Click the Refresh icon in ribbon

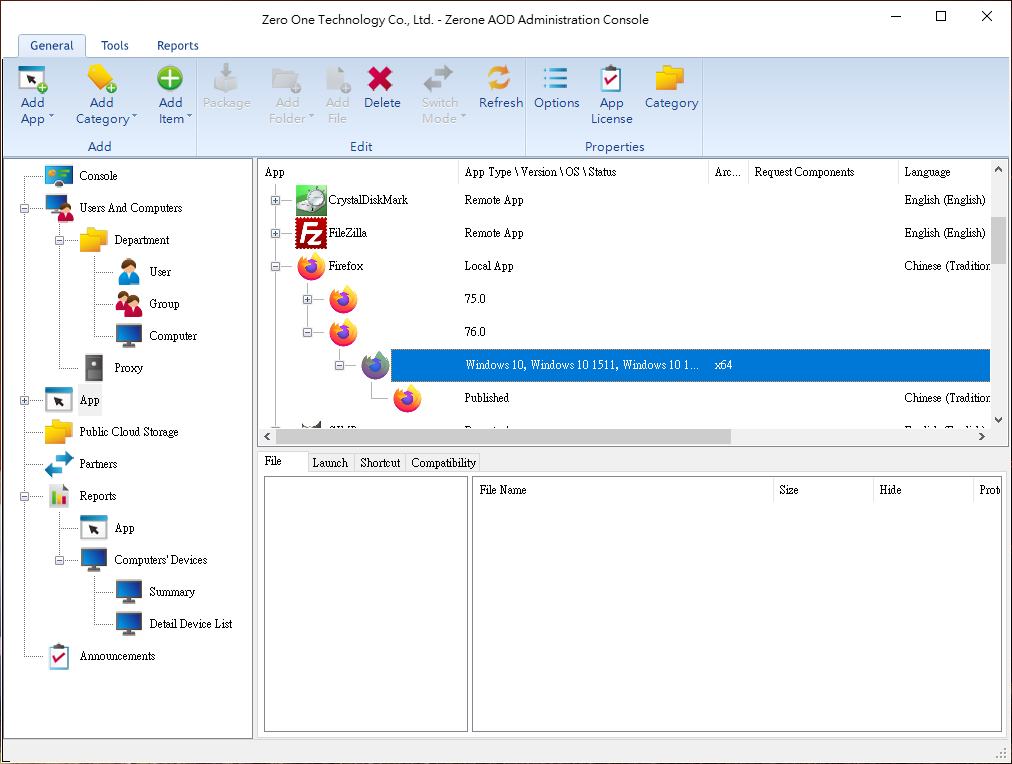click(x=500, y=80)
